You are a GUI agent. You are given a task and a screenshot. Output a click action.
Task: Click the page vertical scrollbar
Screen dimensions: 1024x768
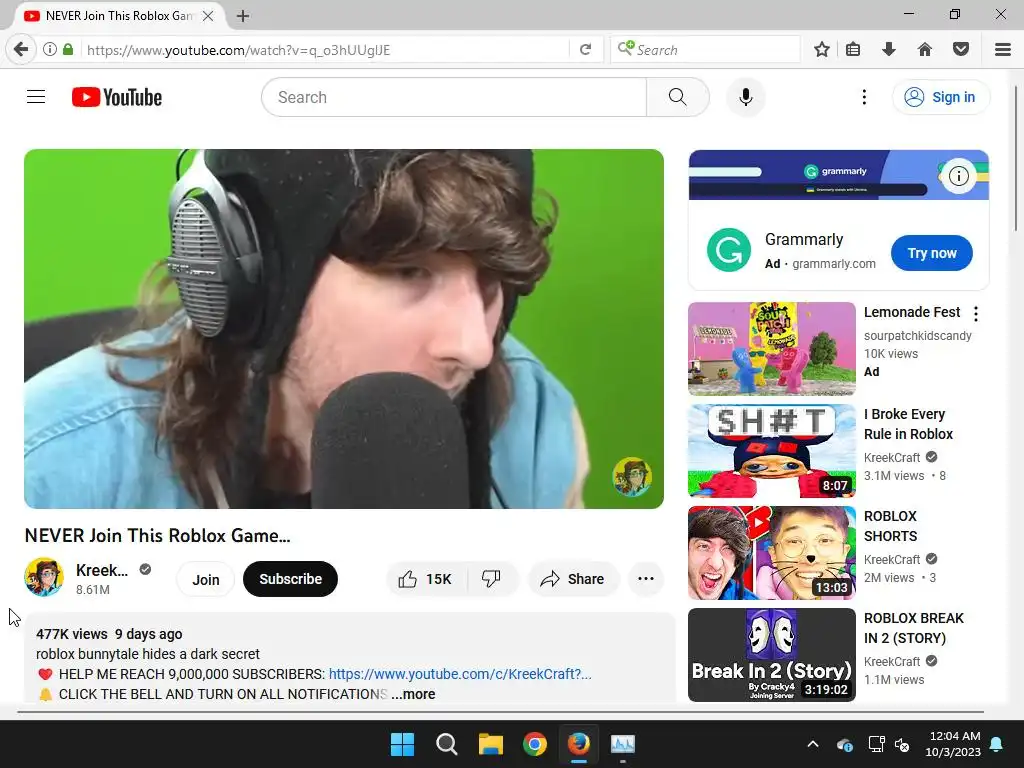point(1017,157)
